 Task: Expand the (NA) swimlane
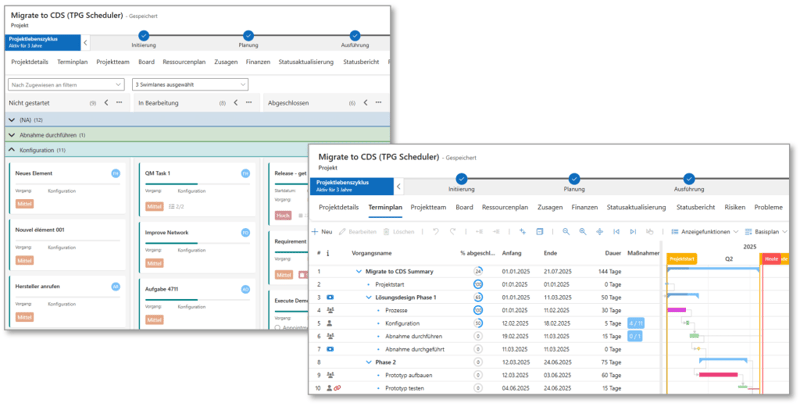[x=11, y=119]
